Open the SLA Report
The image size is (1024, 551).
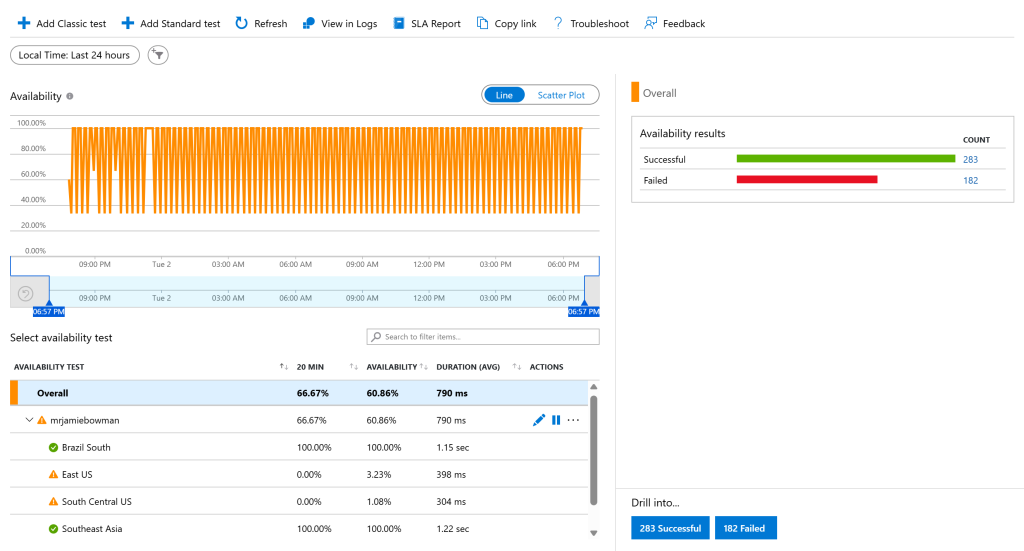click(427, 24)
